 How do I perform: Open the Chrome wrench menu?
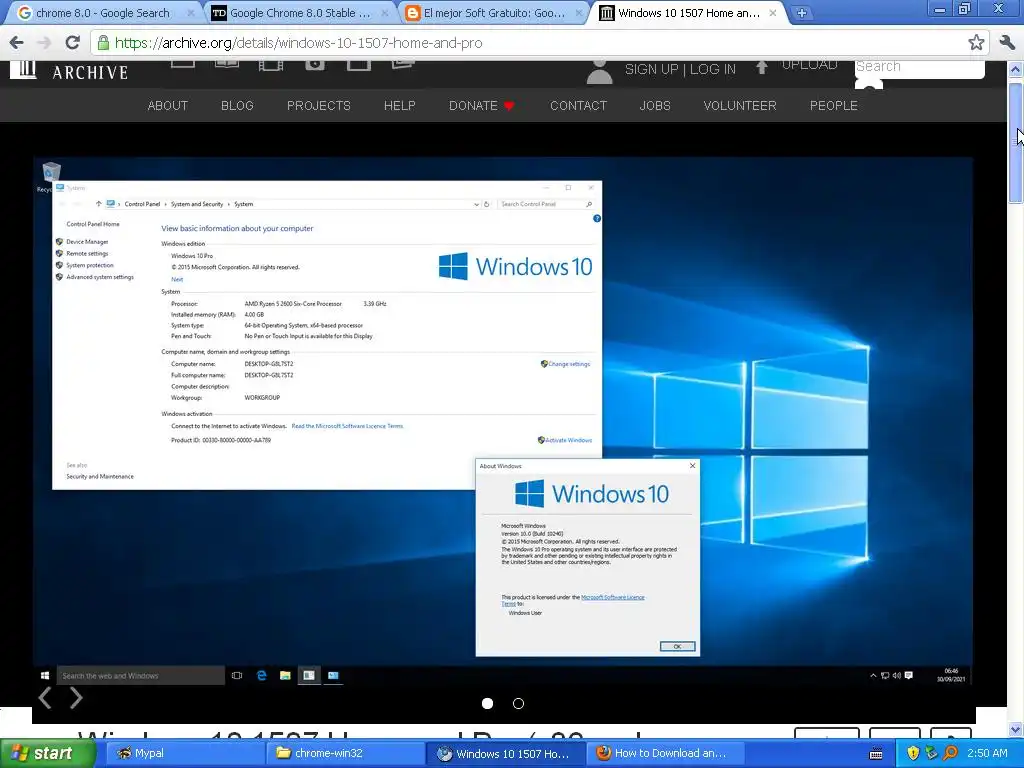[1007, 43]
